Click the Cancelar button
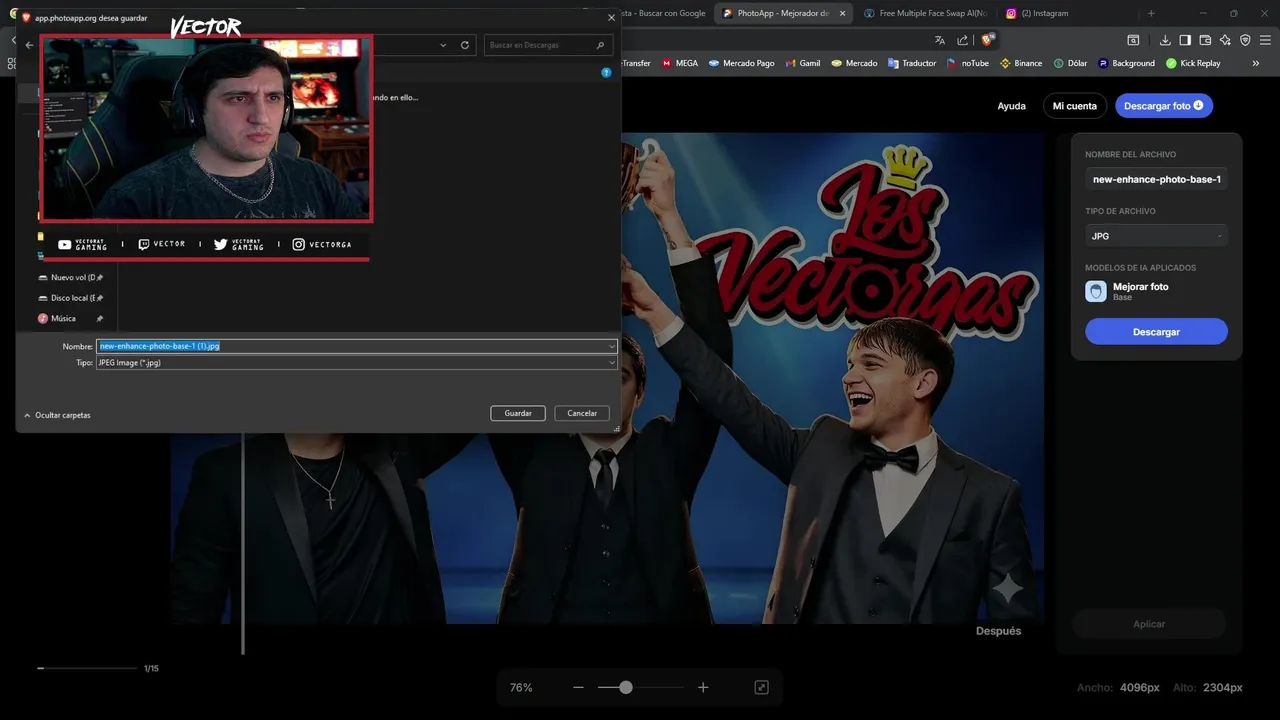 582,413
